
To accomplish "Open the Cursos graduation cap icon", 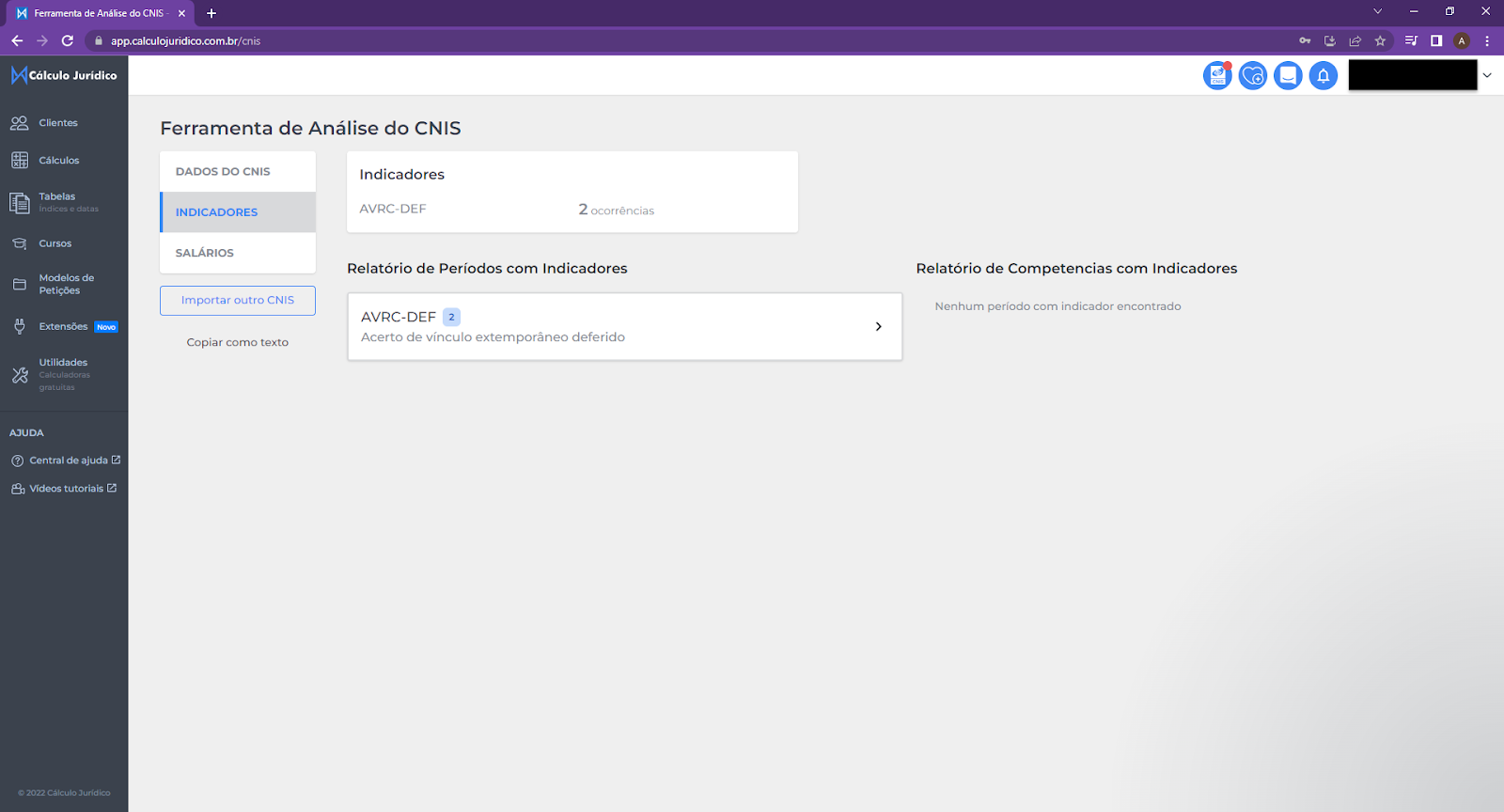I will pyautogui.click(x=19, y=243).
